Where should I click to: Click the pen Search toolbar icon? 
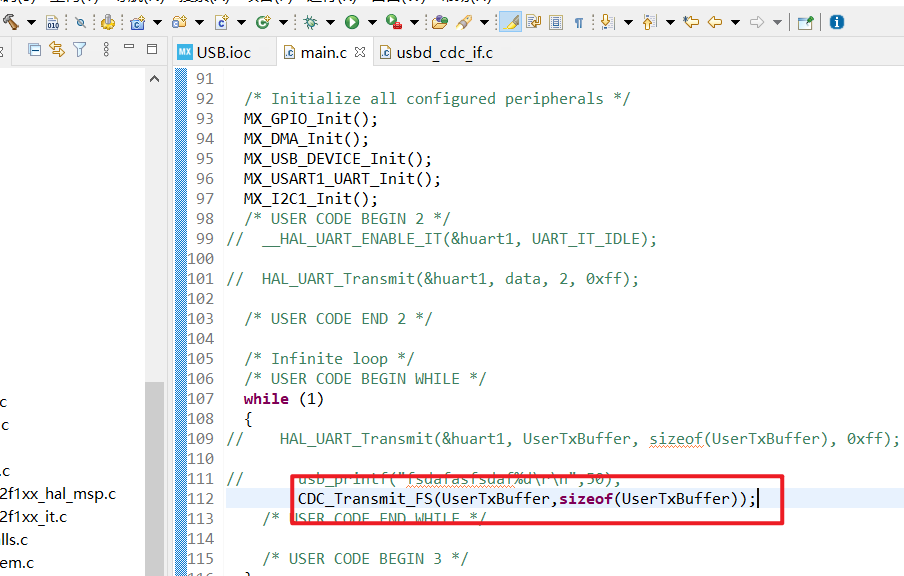(x=464, y=22)
